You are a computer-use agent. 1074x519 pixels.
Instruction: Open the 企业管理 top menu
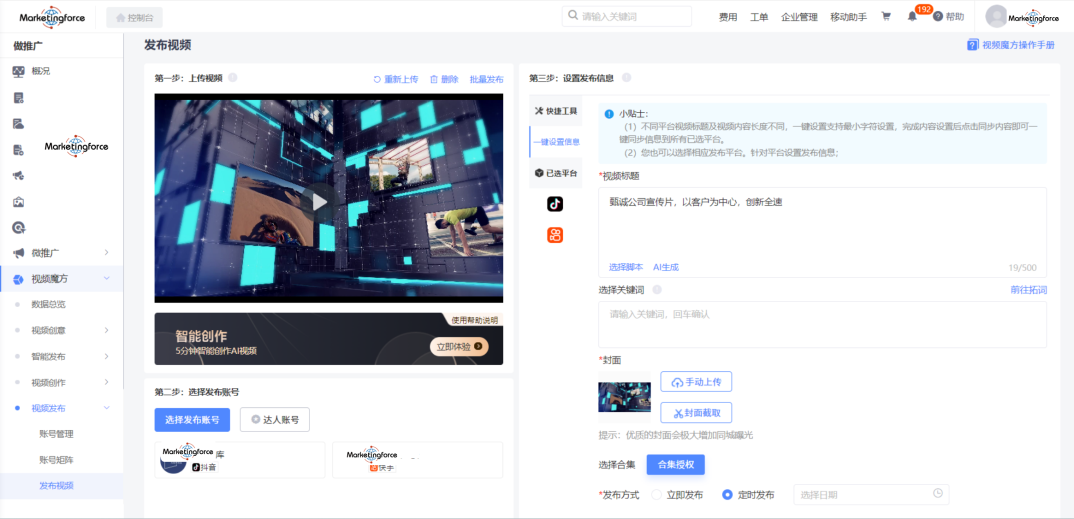pos(798,17)
